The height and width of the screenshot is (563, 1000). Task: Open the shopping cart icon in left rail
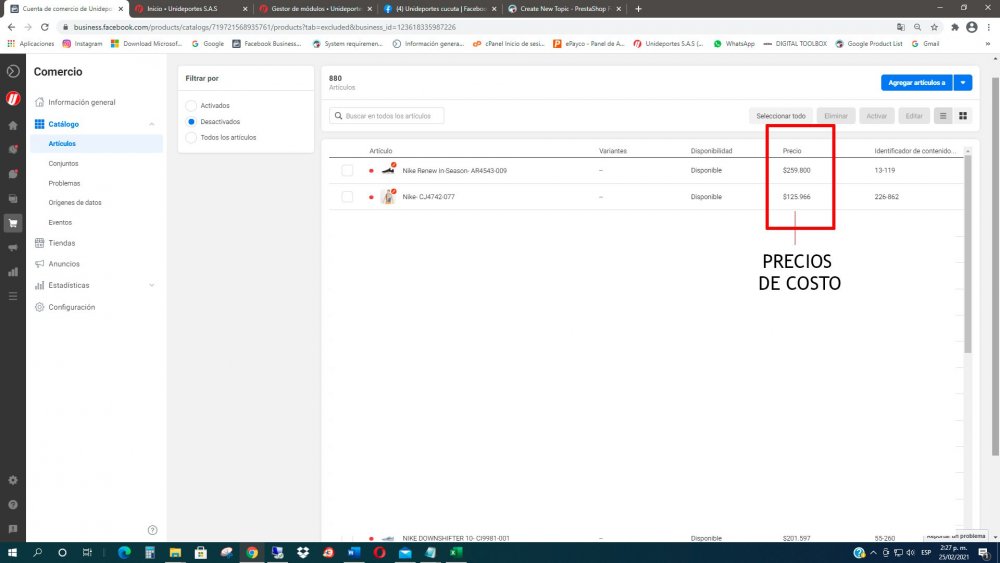[x=13, y=223]
